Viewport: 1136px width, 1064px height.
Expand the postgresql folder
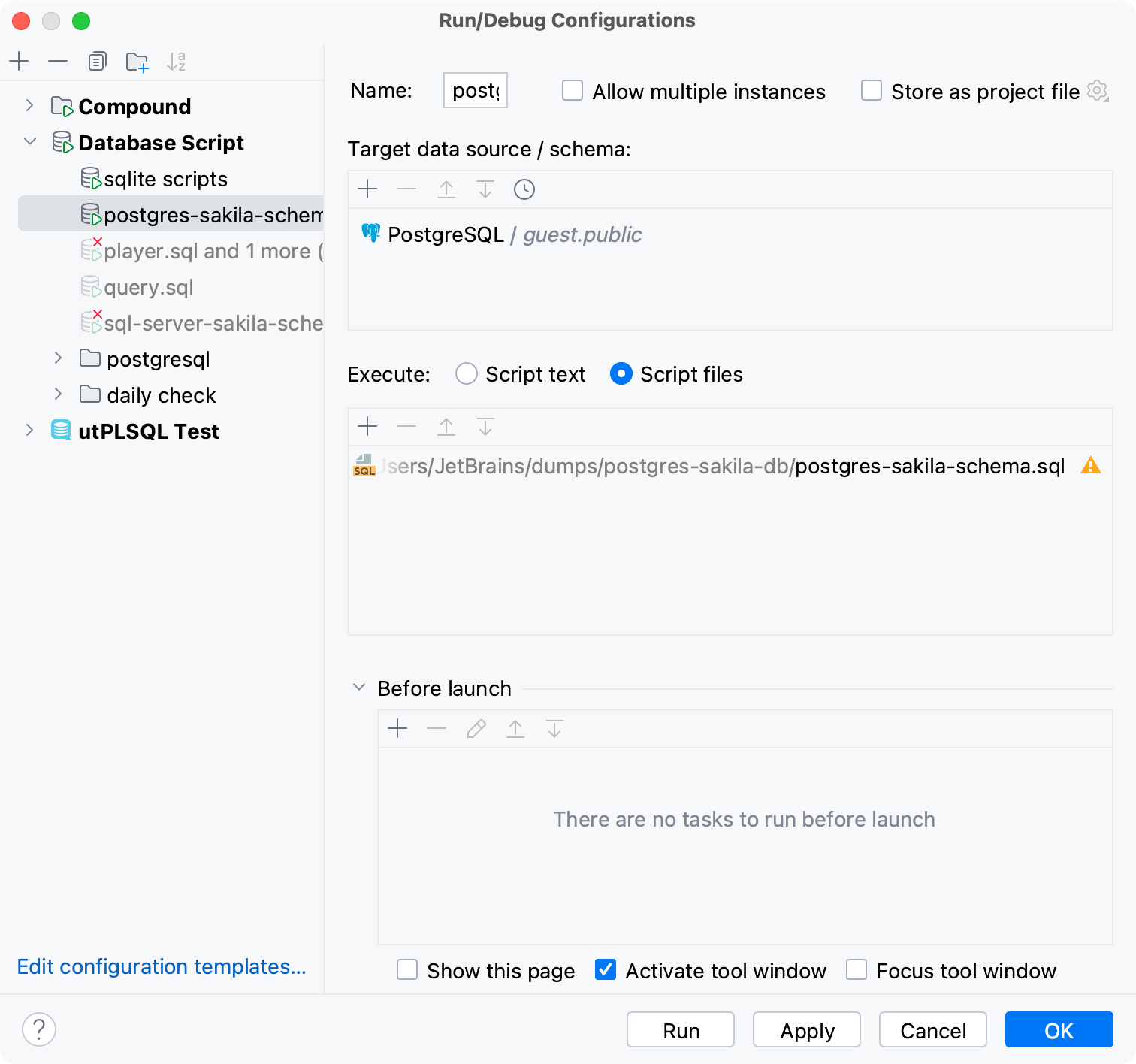point(59,358)
